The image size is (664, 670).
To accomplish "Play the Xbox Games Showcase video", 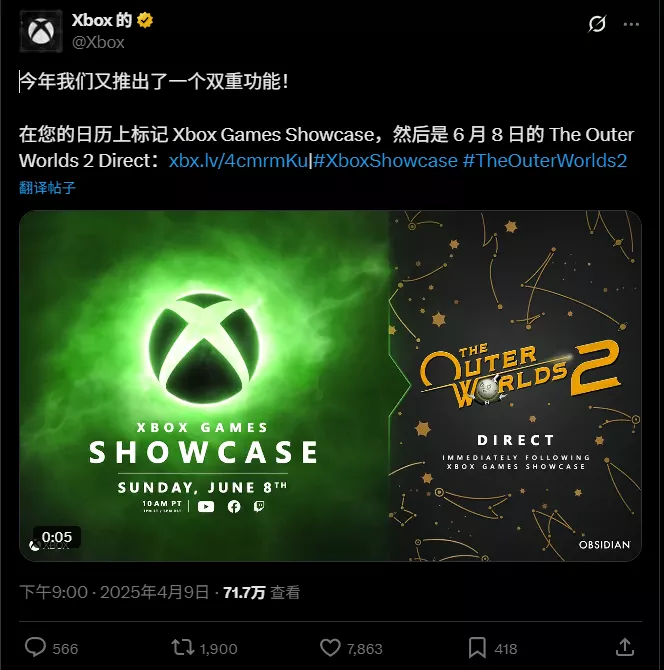I will 204,386.
